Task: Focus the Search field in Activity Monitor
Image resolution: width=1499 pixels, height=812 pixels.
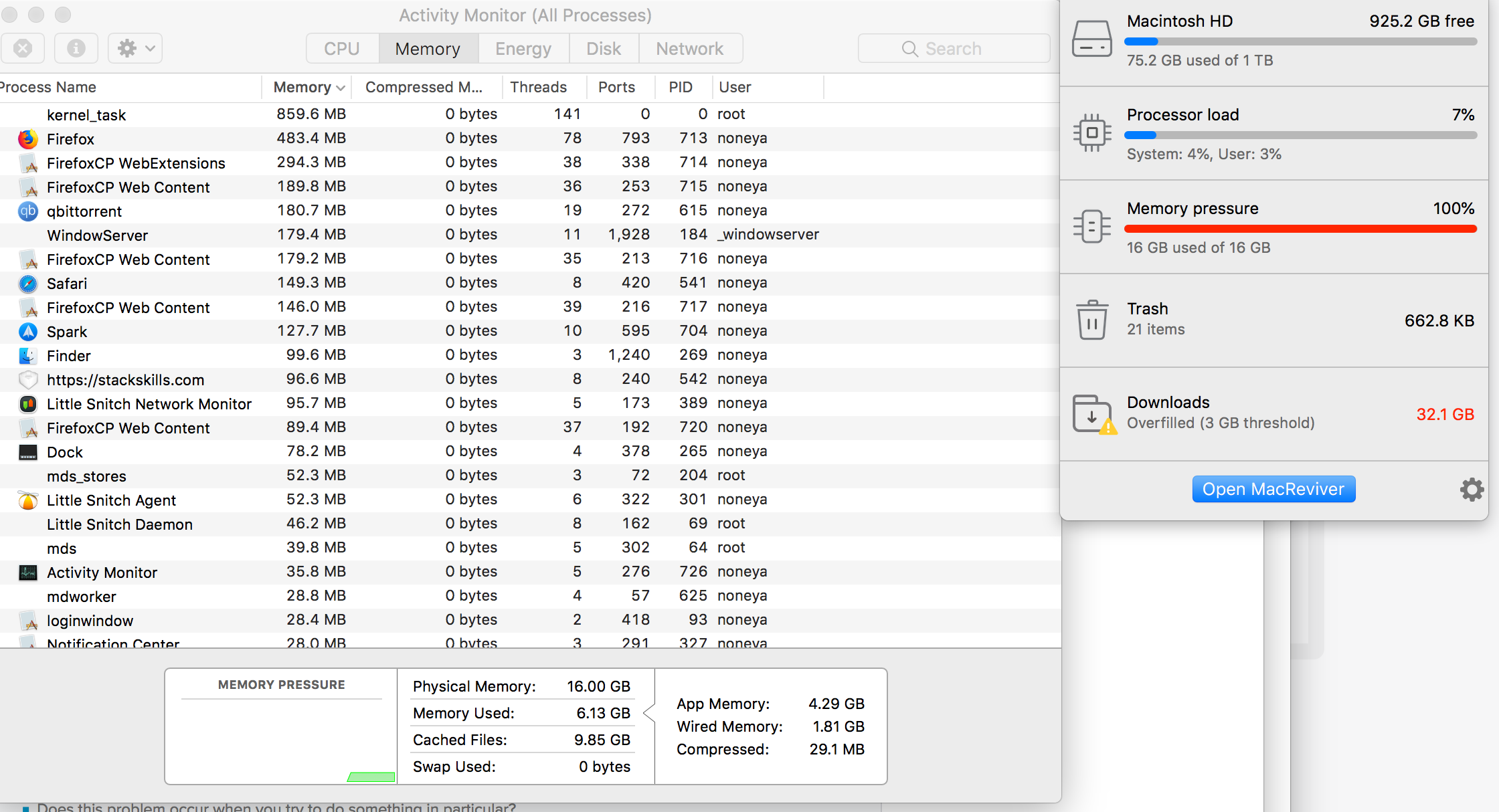Action: (x=954, y=49)
